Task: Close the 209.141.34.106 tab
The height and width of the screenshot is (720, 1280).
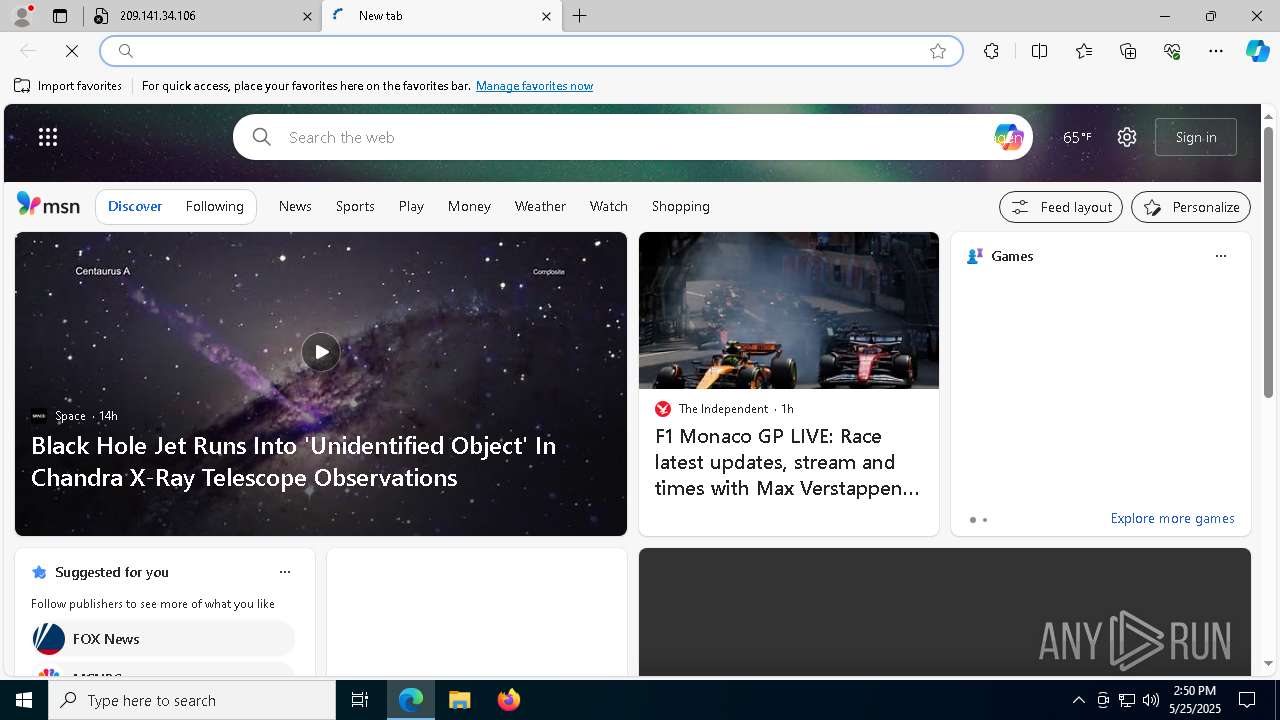Action: 307,16
